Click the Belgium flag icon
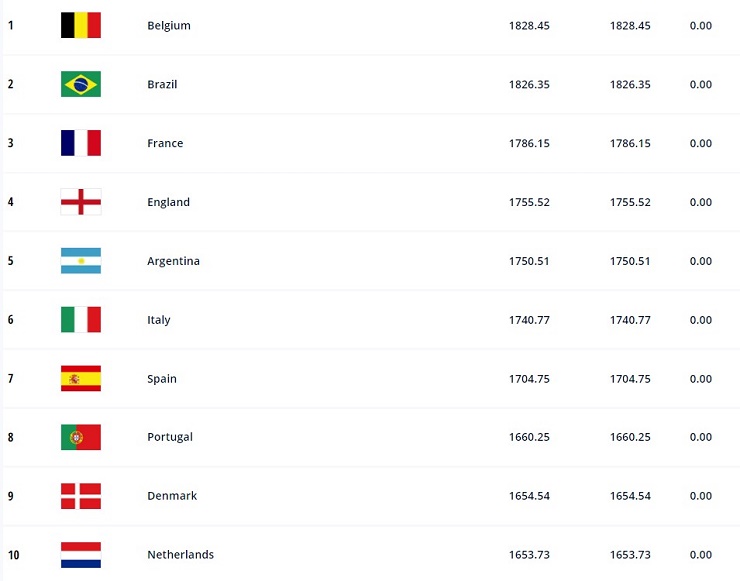This screenshot has width=740, height=581. pyautogui.click(x=81, y=25)
